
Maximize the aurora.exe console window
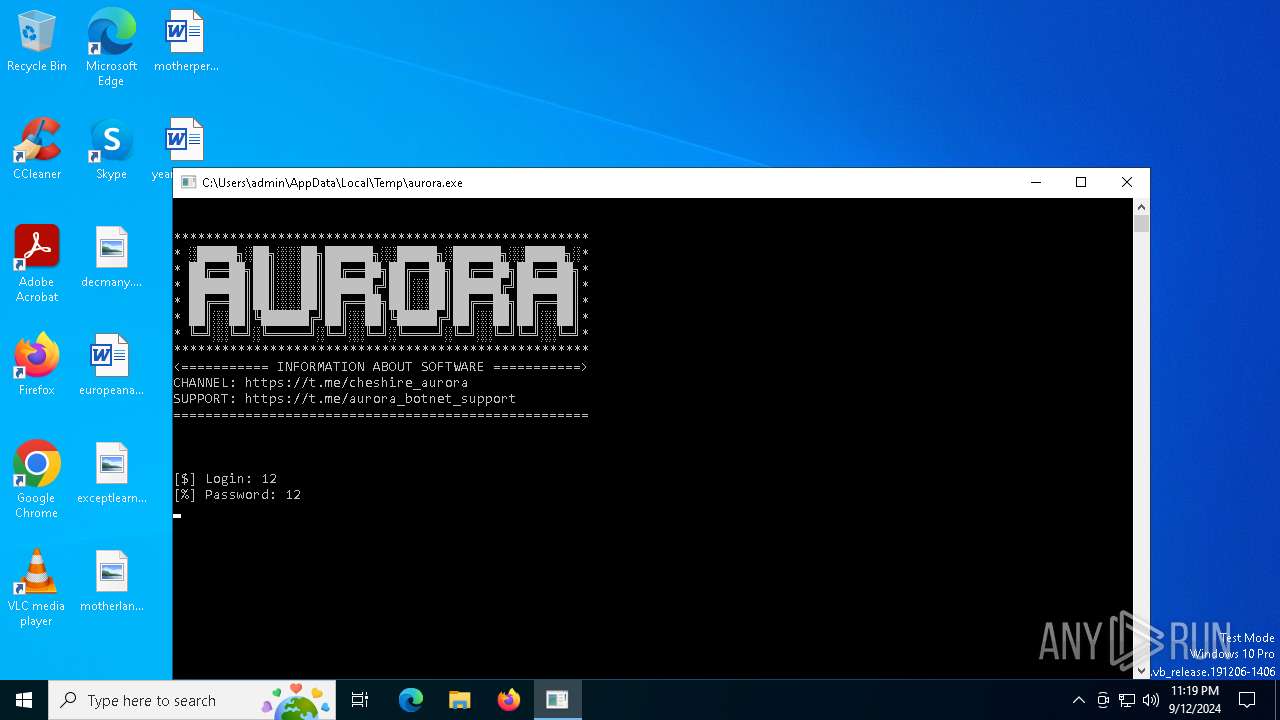click(1081, 182)
